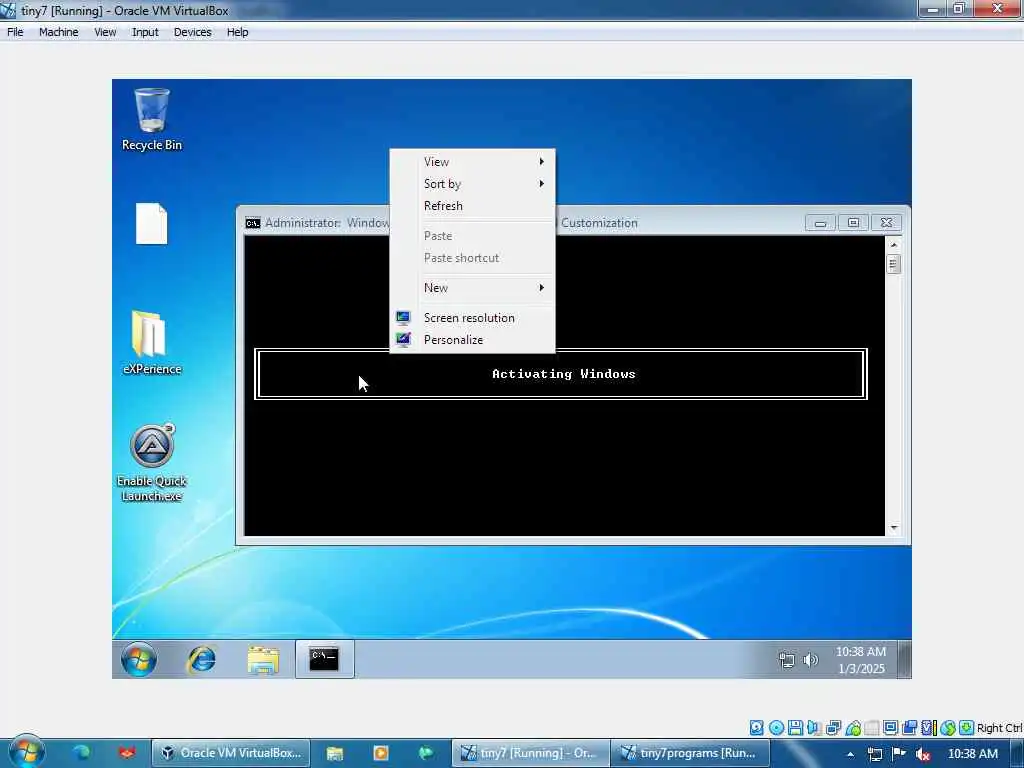Click VirtualBox shared folders status icon
The width and height of the screenshot is (1024, 768).
tap(872, 728)
